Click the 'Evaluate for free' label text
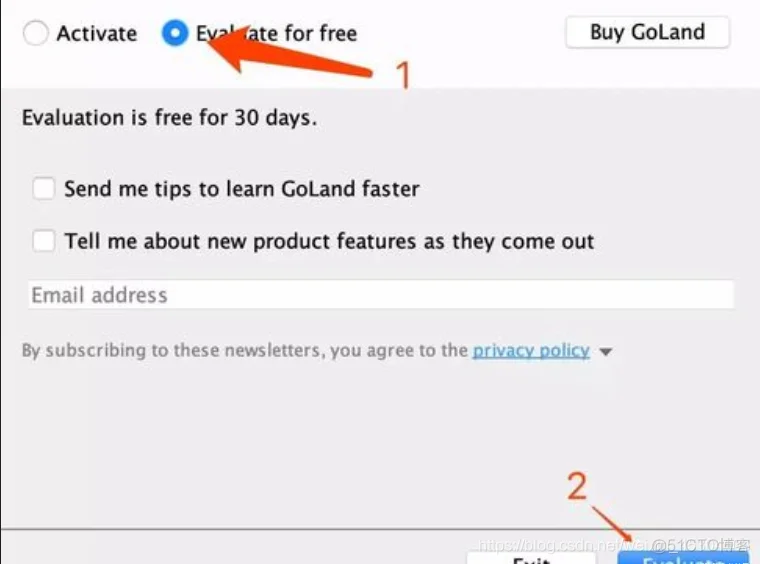Screen dimensions: 760x564 (276, 33)
